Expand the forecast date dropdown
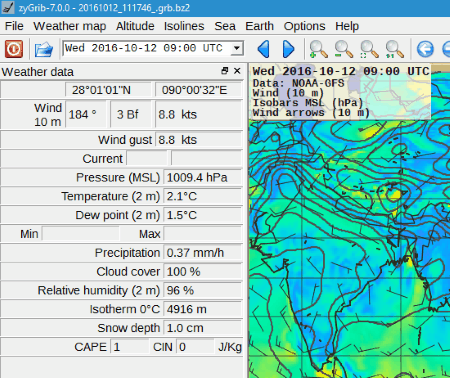450x378 pixels. coord(236,48)
